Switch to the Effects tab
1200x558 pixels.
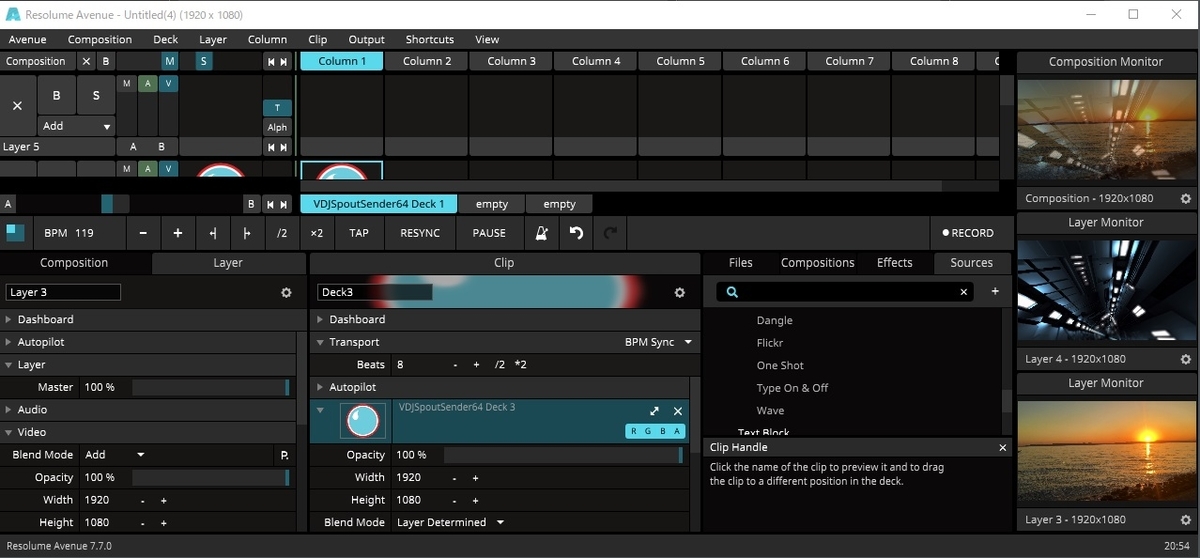(894, 263)
